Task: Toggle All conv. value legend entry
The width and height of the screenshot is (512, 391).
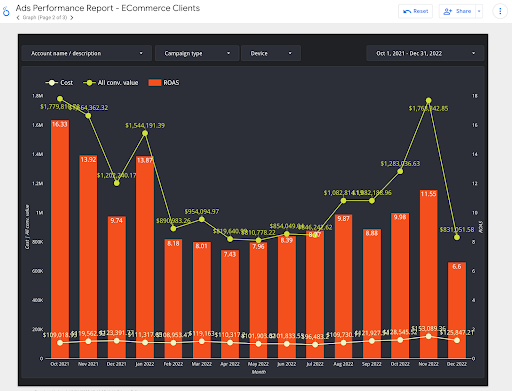Action: [111, 83]
